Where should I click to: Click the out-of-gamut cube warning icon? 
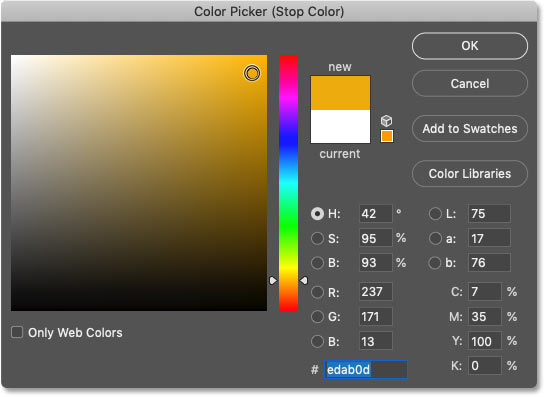(x=387, y=121)
